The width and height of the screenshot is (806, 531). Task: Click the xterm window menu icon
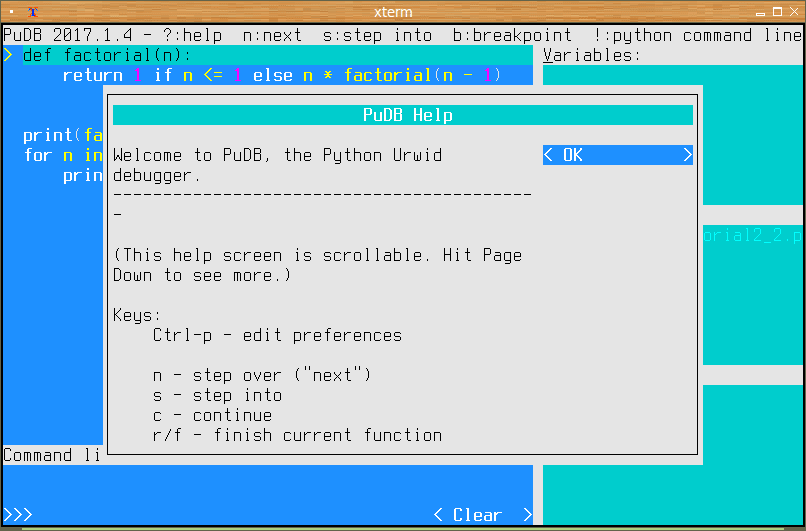(x=11, y=12)
